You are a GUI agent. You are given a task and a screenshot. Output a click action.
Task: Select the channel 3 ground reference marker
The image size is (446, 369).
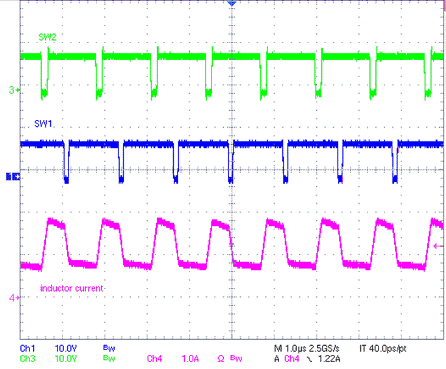(x=13, y=90)
